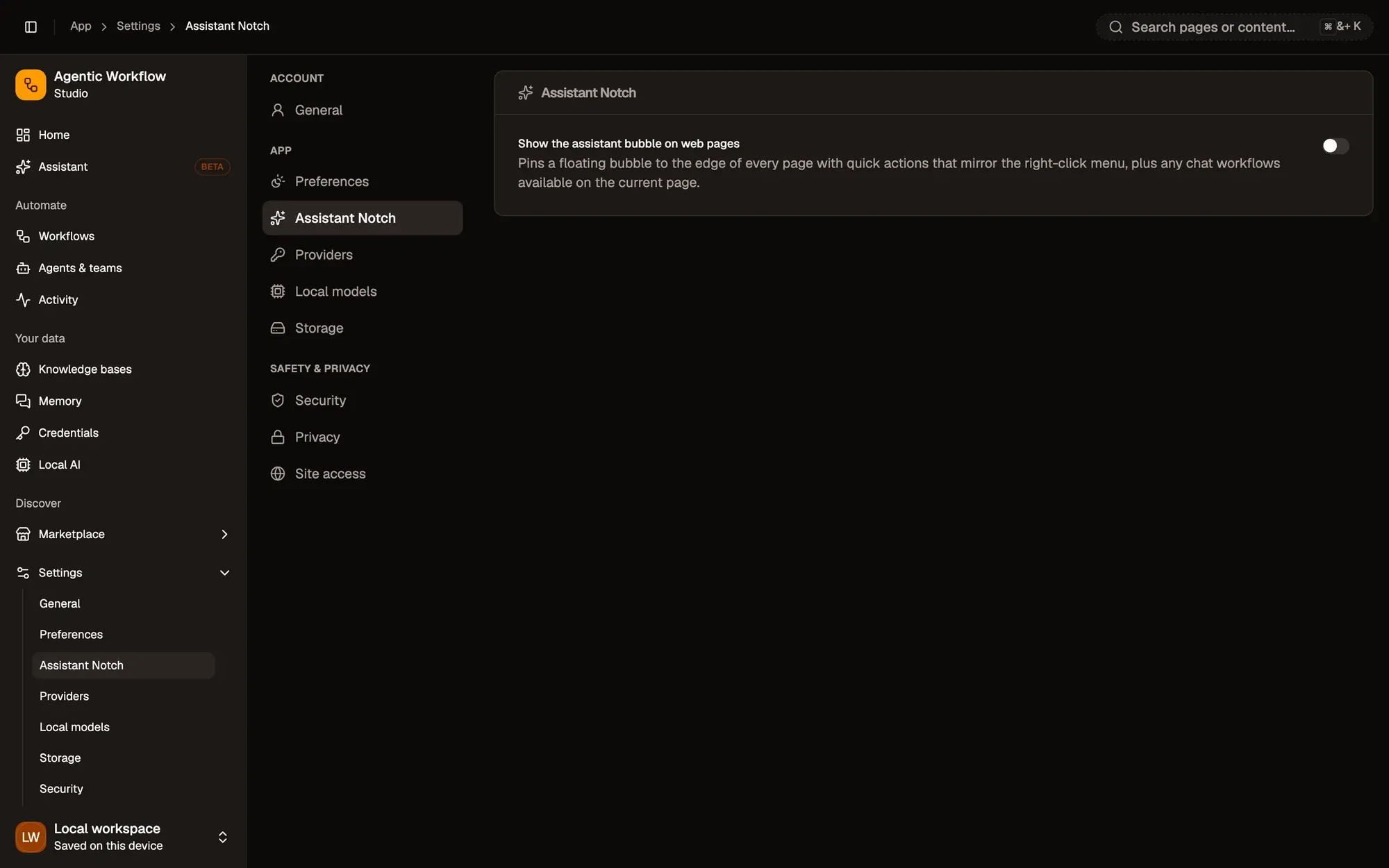Click the Search pages or content field
The height and width of the screenshot is (868, 1389).
[1234, 27]
